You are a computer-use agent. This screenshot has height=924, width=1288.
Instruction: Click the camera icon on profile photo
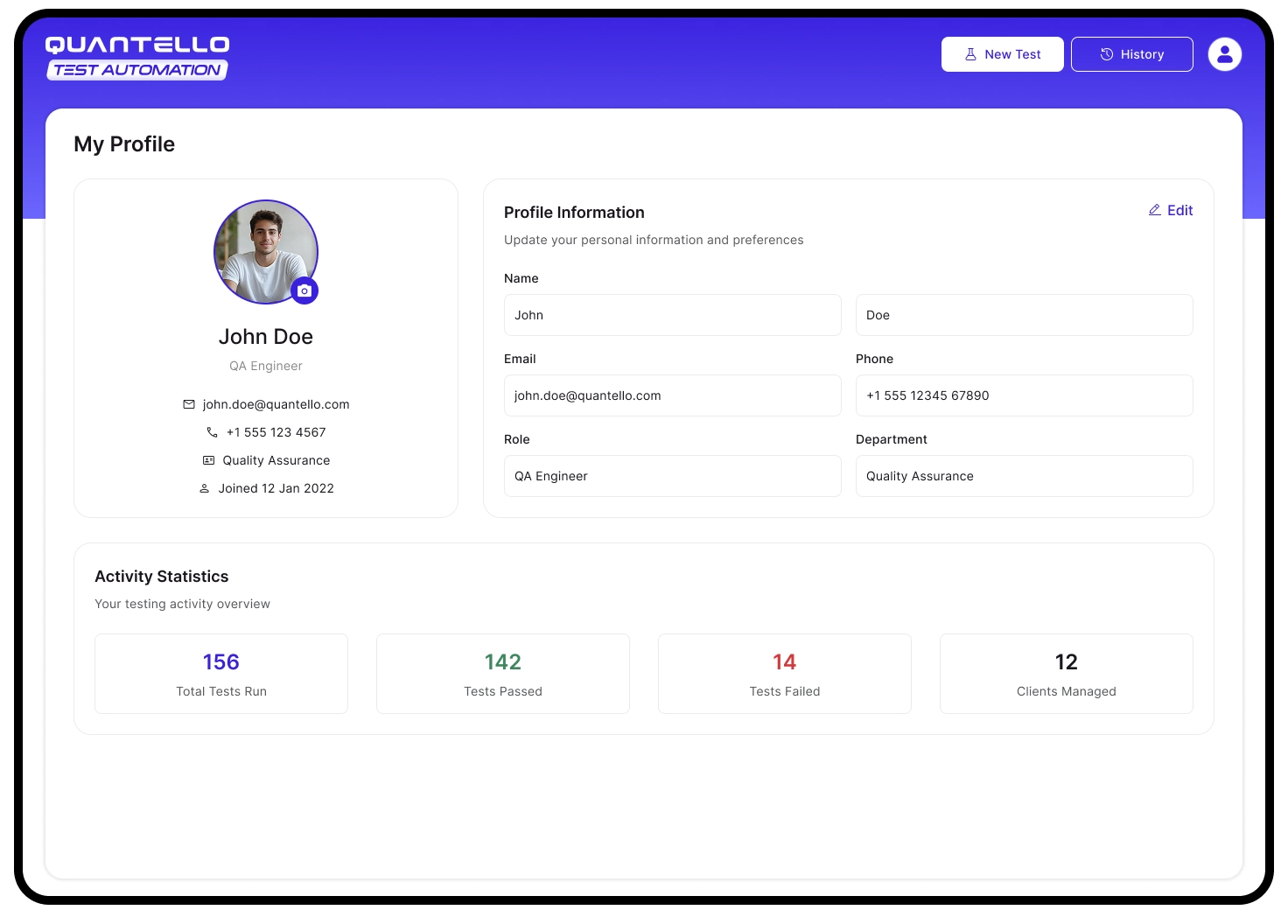304,290
